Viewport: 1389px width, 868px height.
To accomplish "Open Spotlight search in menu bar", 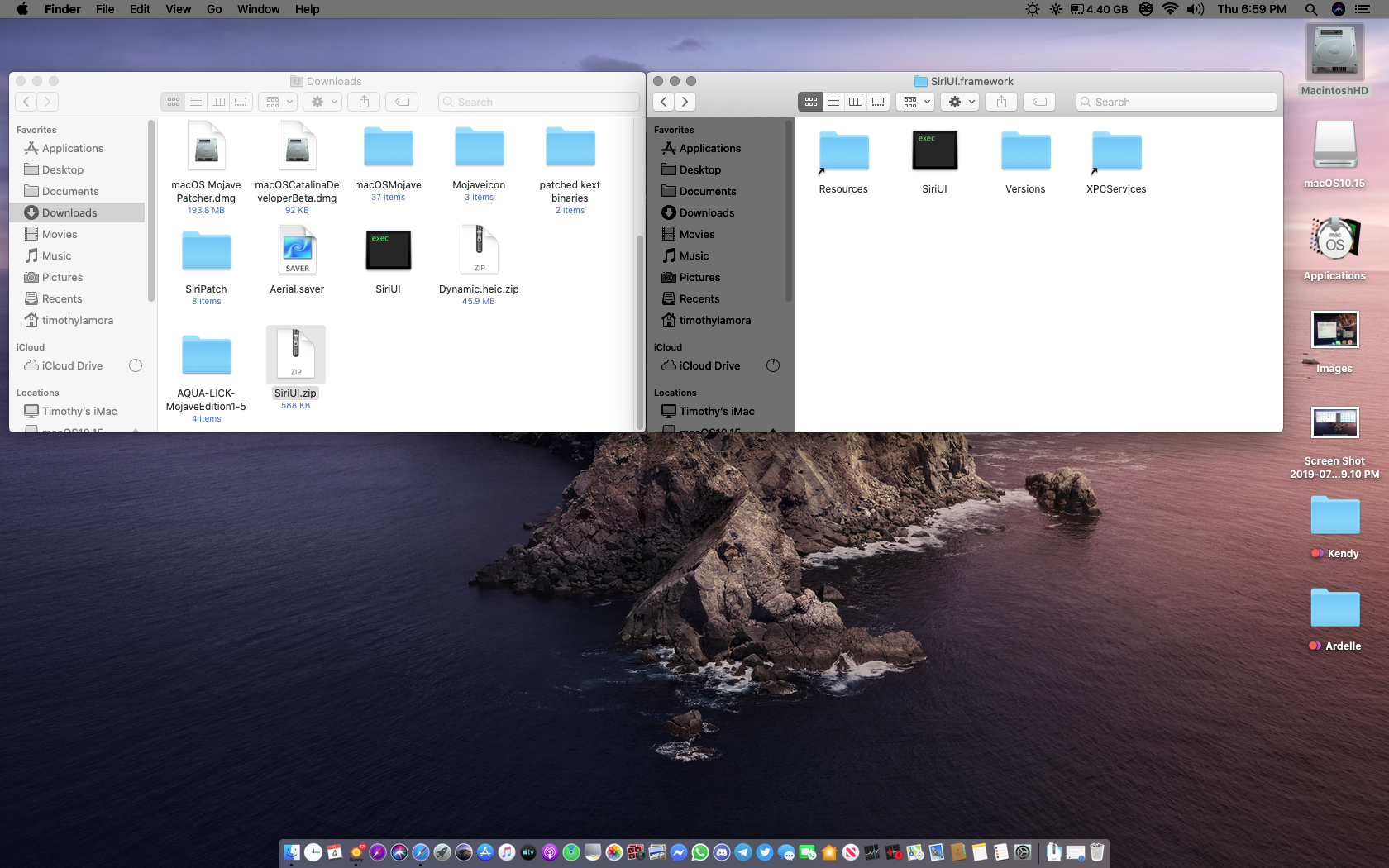I will point(1311,9).
